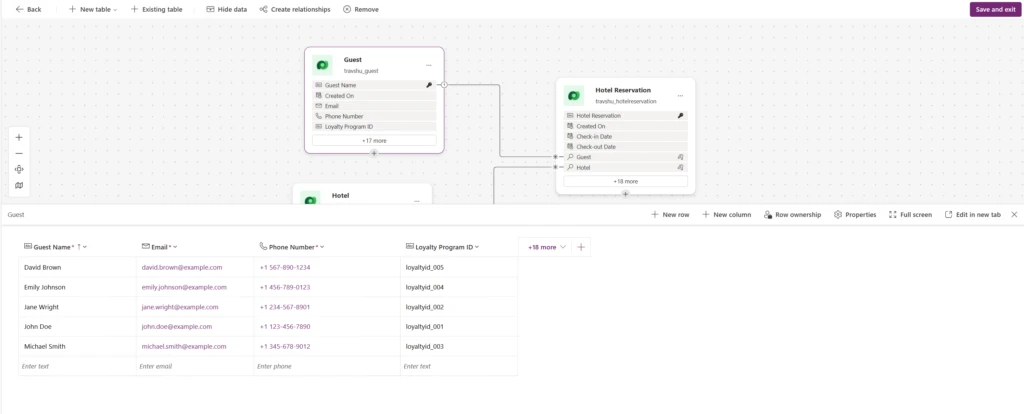This screenshot has height=414, width=1024.
Task: Open Guest table card ellipsis menu
Action: tap(429, 65)
